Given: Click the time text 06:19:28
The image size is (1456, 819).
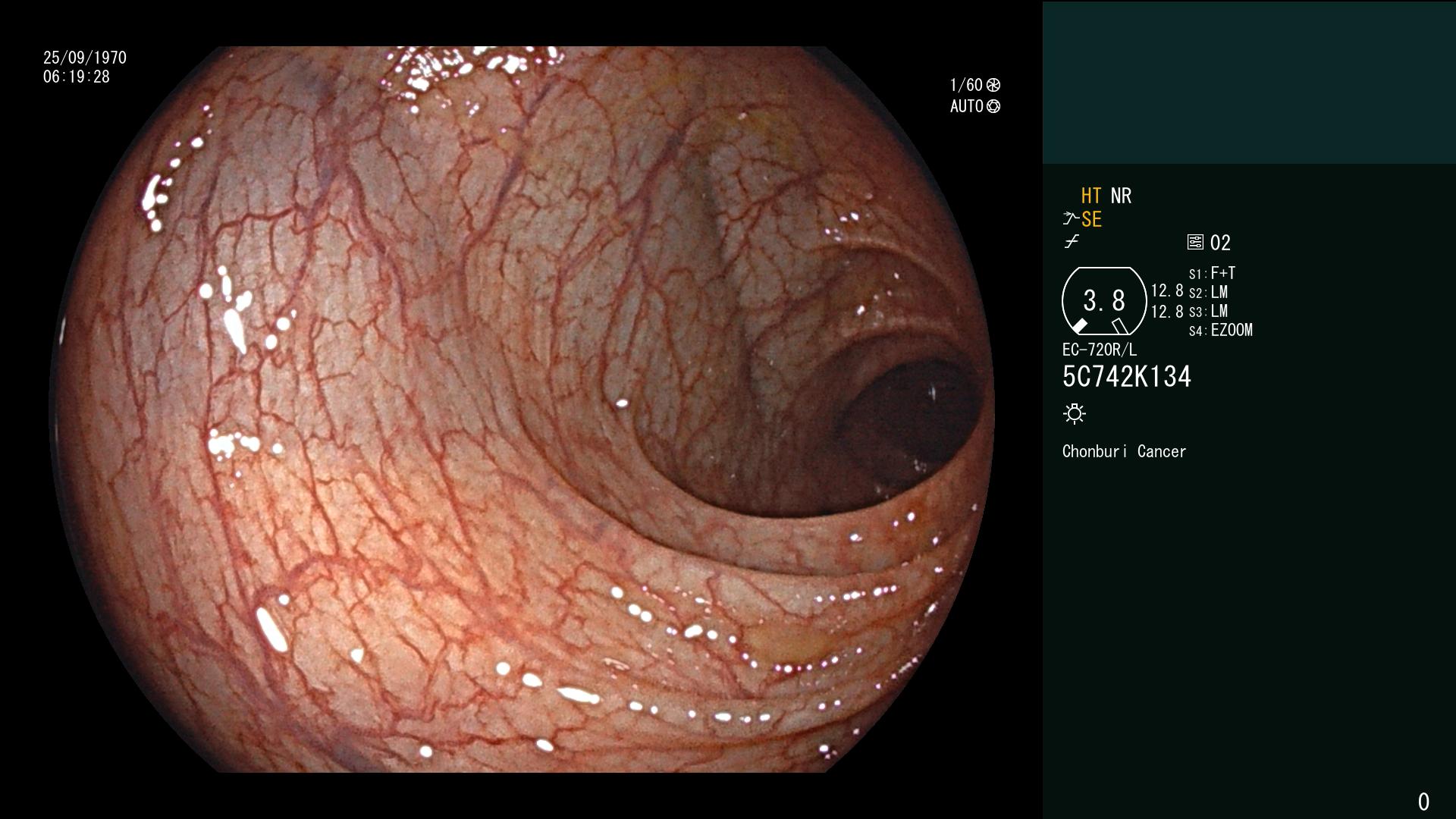Looking at the screenshot, I should click(77, 77).
